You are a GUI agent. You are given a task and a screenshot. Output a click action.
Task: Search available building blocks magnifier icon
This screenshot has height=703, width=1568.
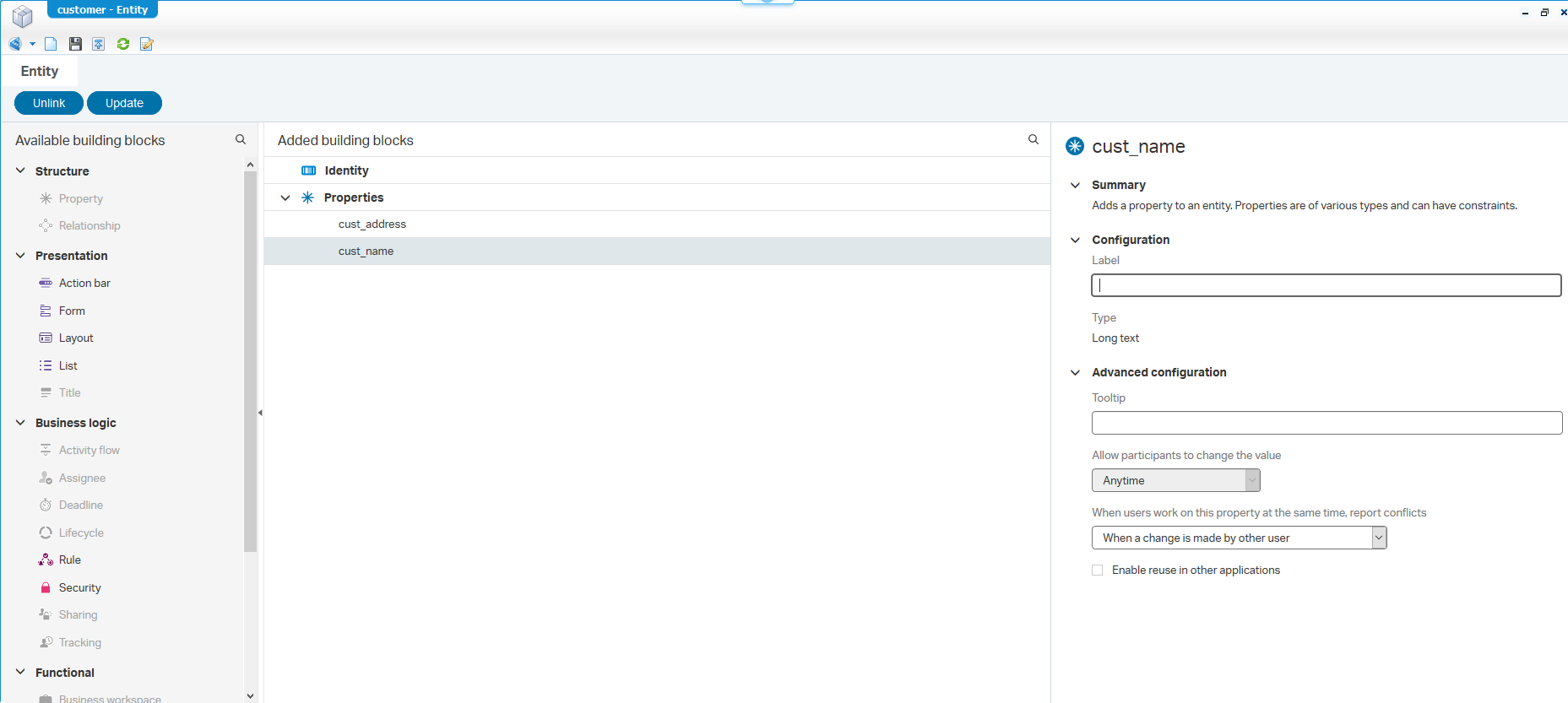pos(241,139)
